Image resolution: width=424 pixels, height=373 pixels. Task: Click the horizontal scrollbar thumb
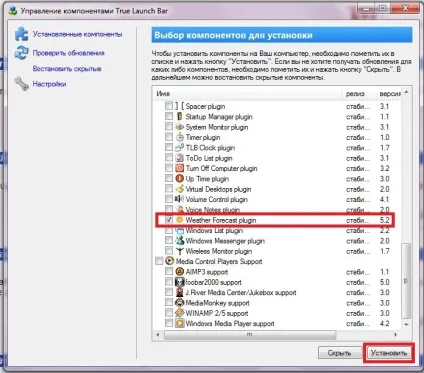250,334
